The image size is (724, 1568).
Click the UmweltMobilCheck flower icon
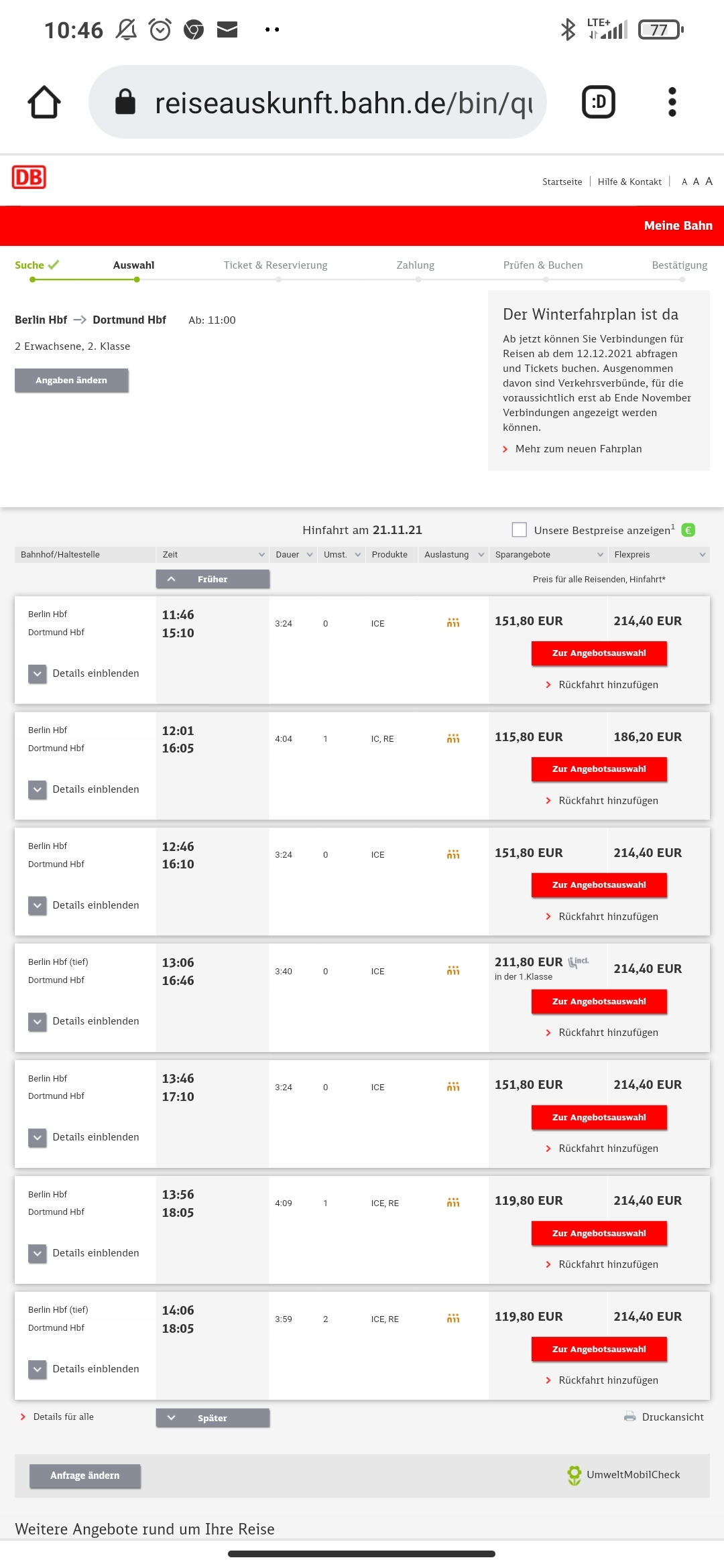pos(575,1475)
